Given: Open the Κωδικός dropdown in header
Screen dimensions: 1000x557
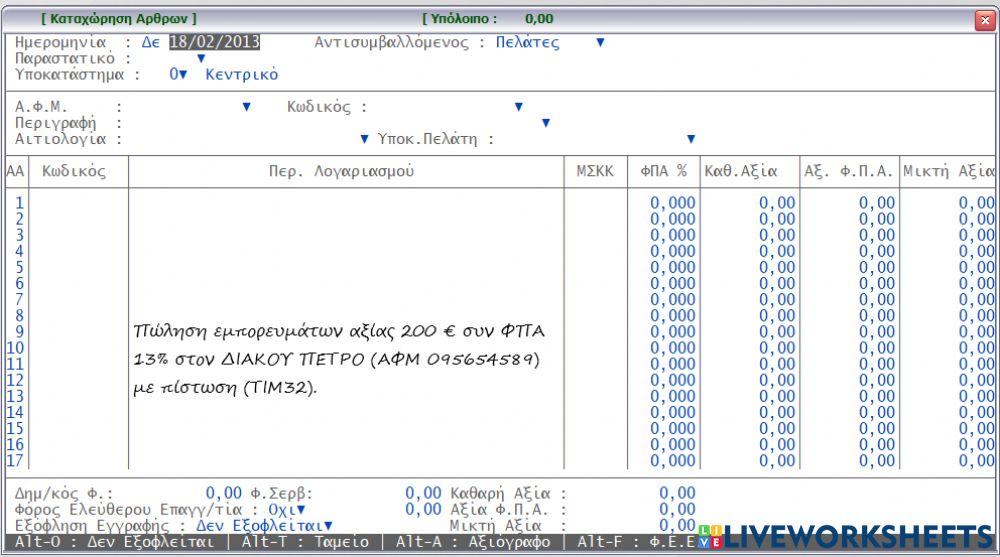Looking at the screenshot, I should [518, 107].
